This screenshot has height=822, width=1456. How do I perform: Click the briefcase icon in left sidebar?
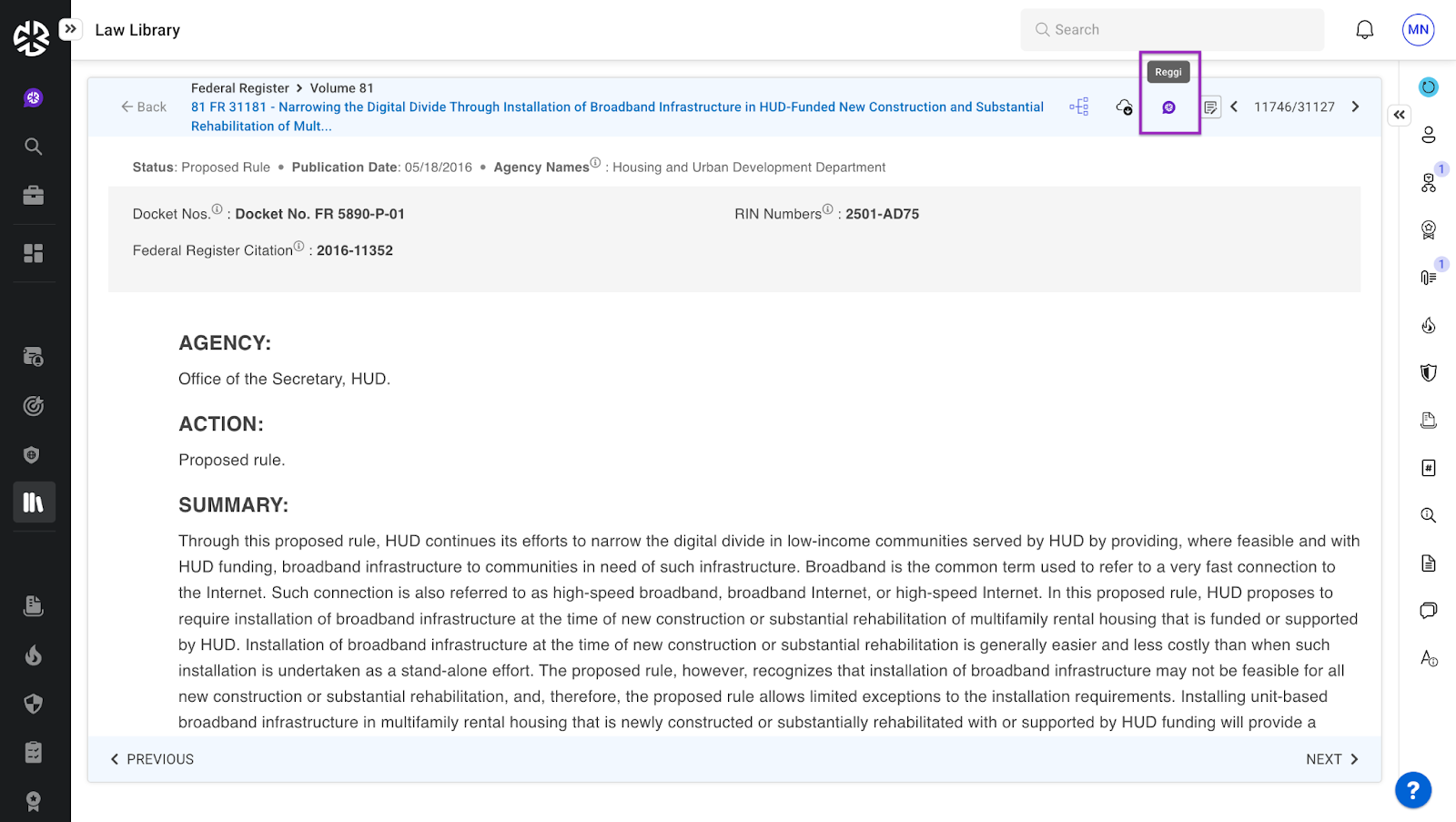tap(34, 196)
